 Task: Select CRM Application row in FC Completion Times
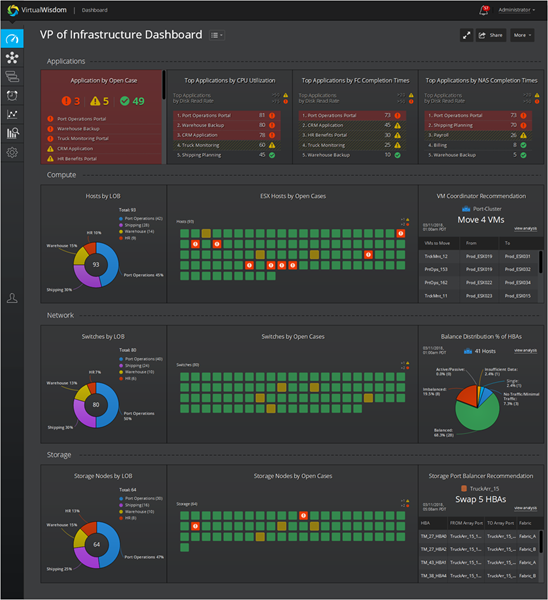352,125
